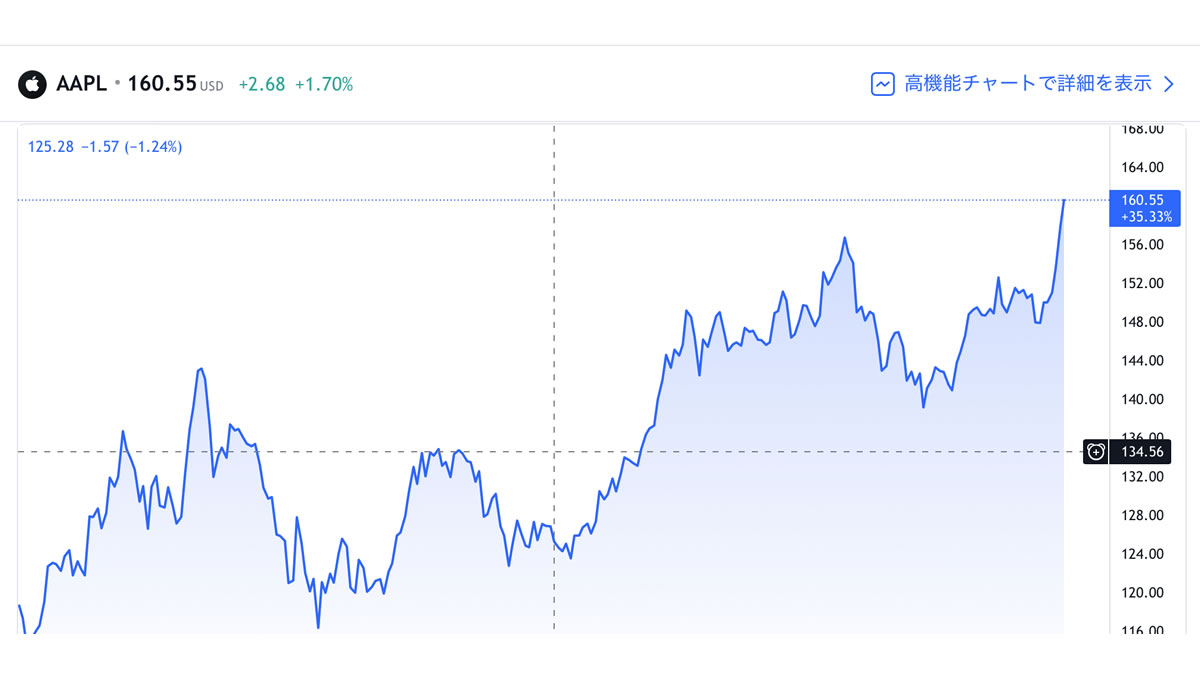
Task: Click the horizontal dashed crosshair line
Action: 550,452
